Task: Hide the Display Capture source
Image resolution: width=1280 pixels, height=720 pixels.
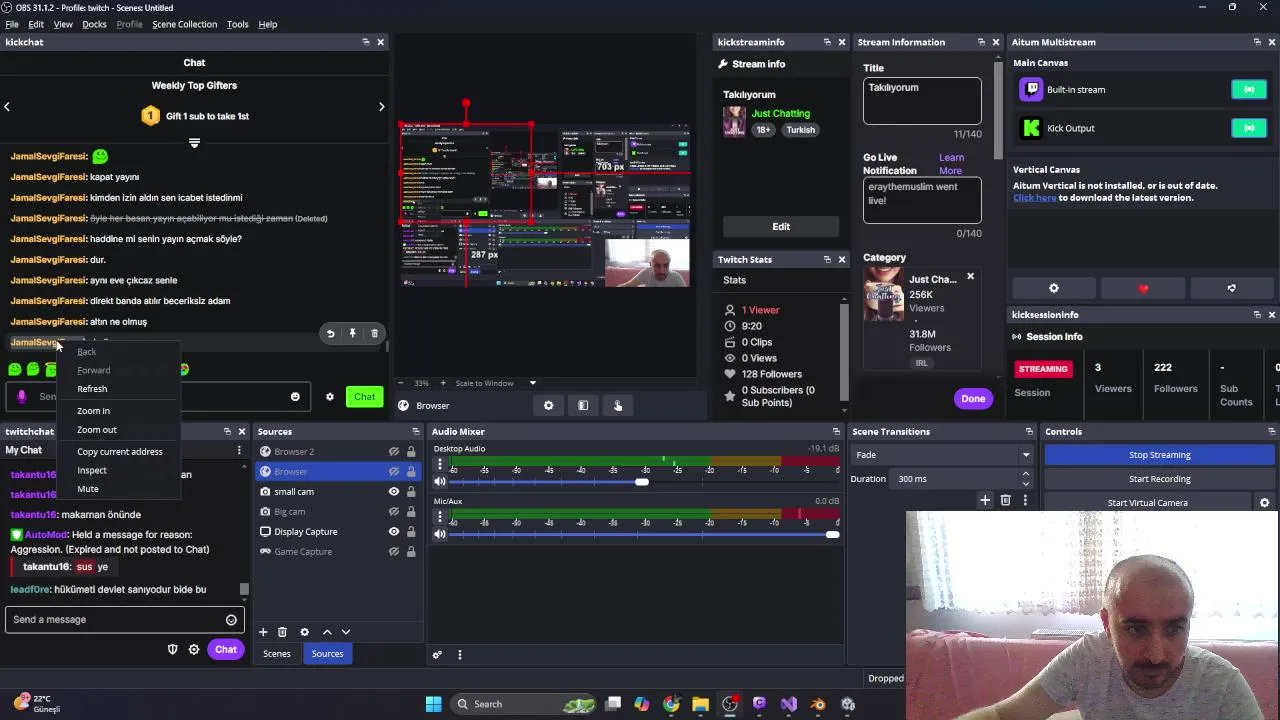Action: [x=394, y=532]
